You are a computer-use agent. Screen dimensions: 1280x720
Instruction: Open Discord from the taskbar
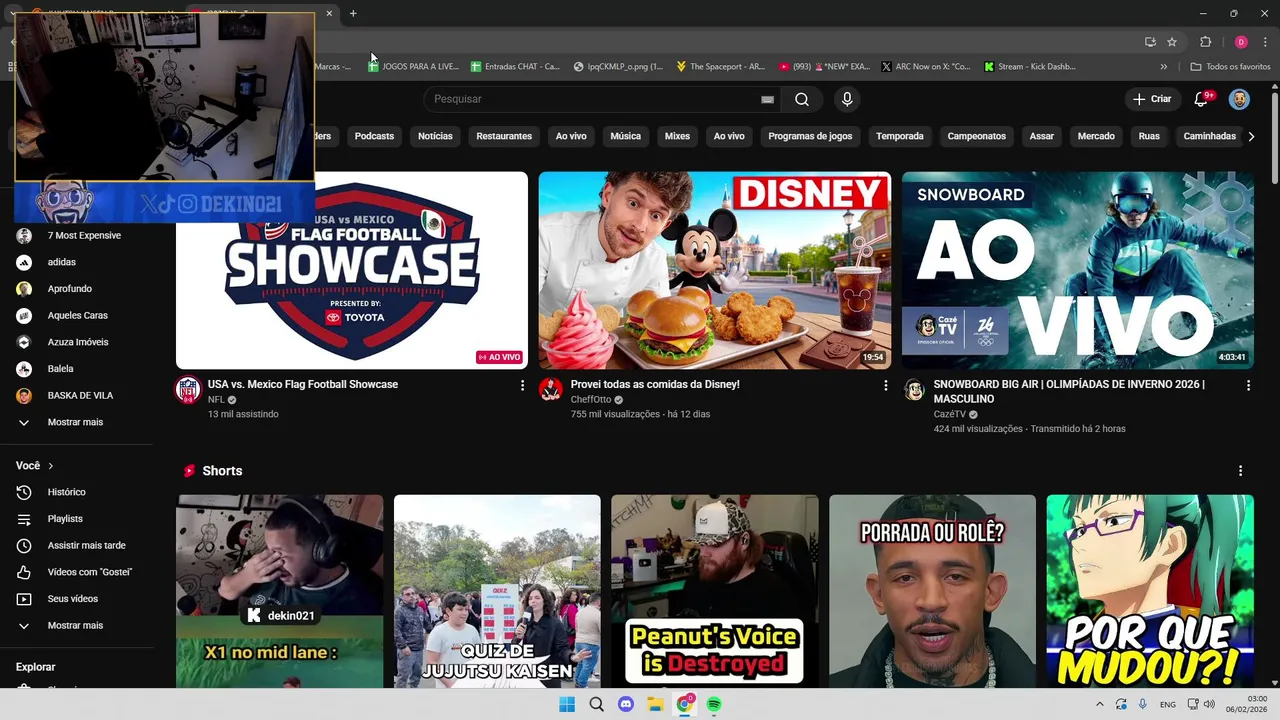(626, 704)
